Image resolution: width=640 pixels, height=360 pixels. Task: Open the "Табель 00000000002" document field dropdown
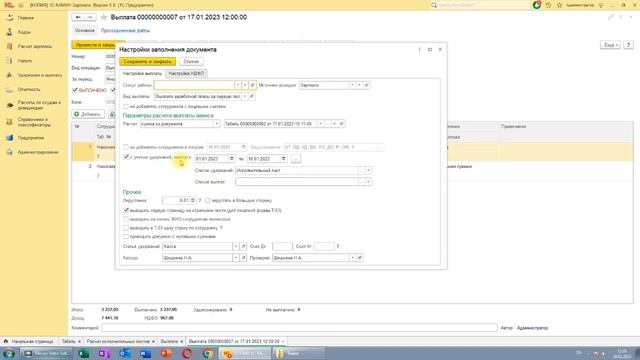(320, 124)
